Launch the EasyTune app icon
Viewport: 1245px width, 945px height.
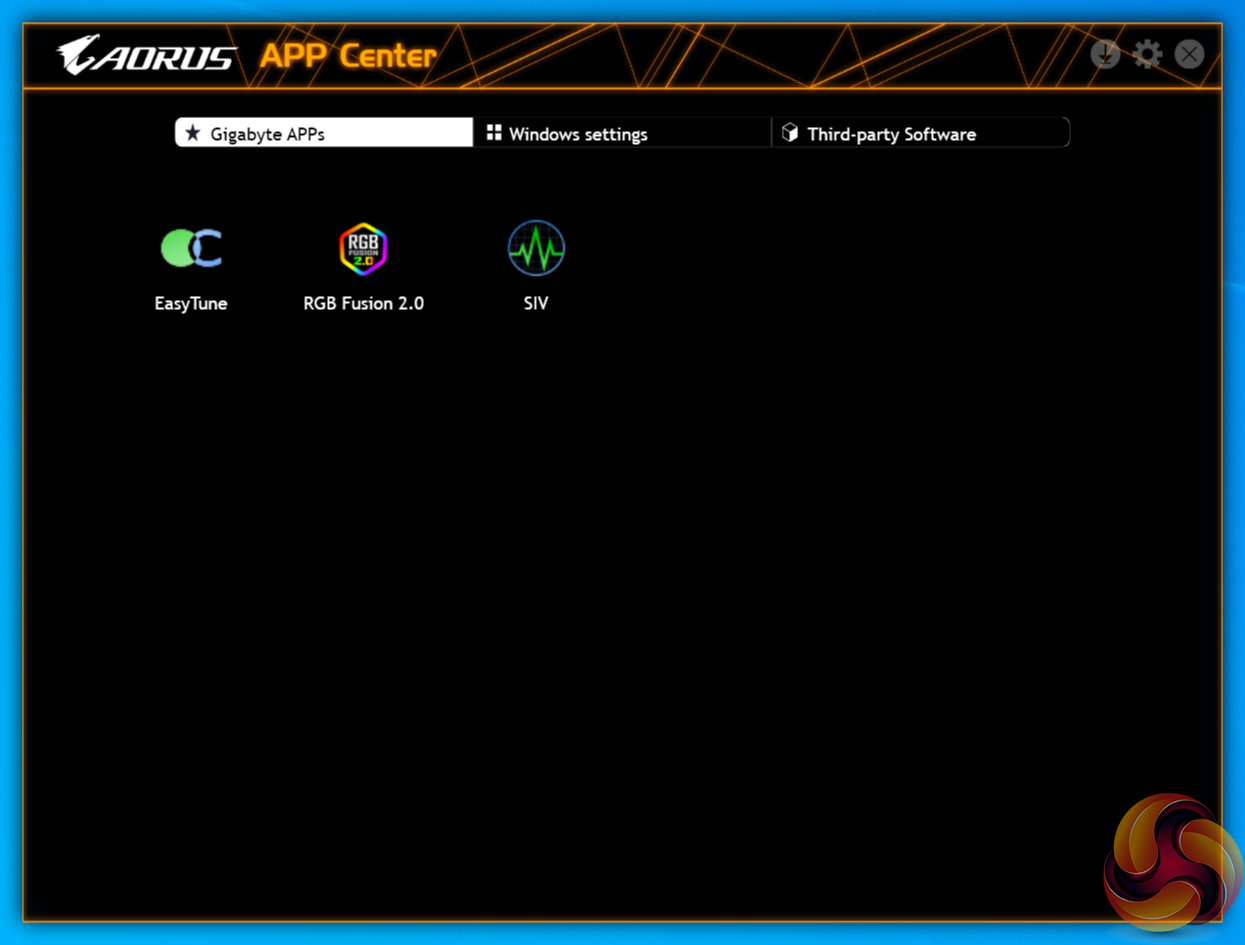pos(191,248)
